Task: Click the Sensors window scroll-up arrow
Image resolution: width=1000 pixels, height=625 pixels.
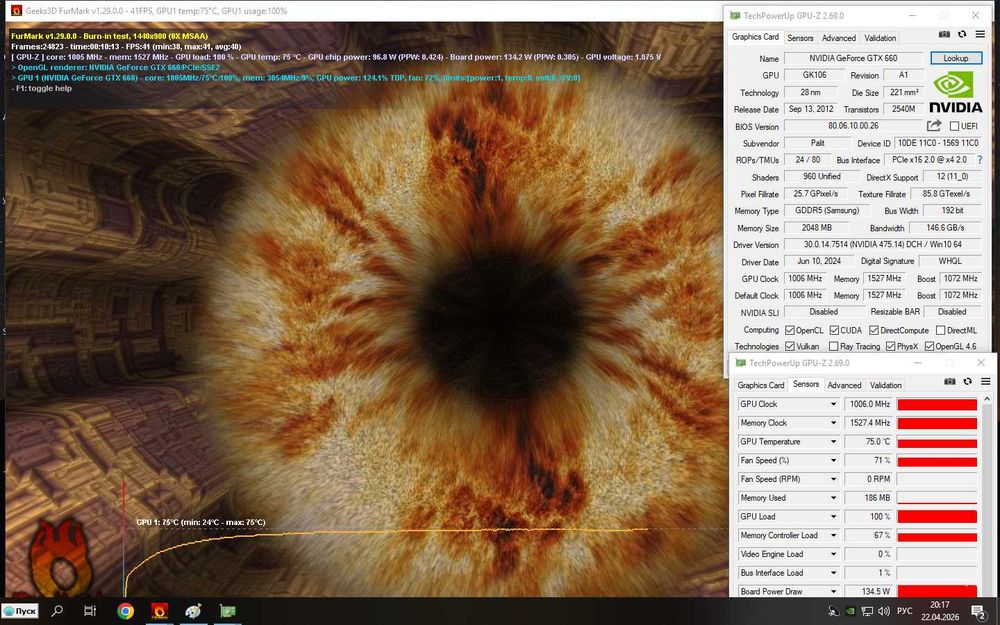Action: (x=987, y=399)
